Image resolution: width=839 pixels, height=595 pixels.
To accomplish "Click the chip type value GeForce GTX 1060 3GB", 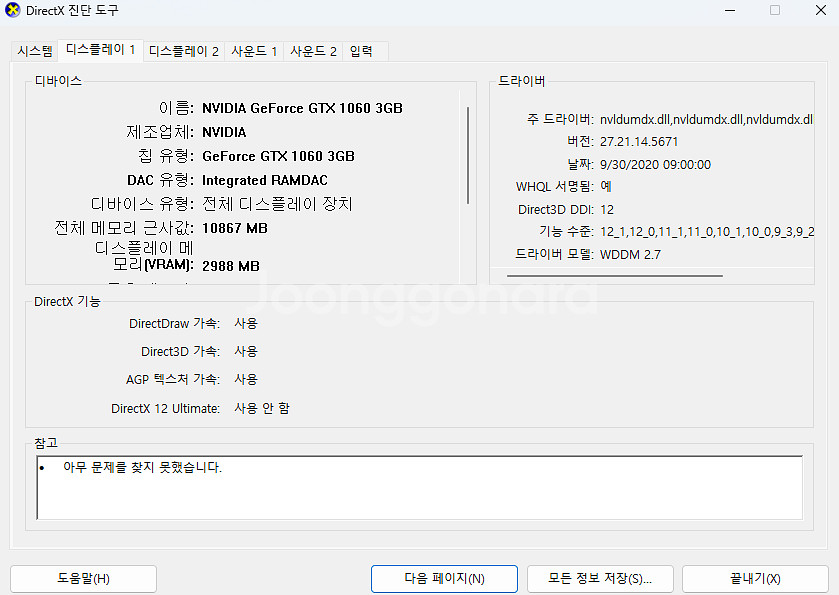I will (278, 156).
